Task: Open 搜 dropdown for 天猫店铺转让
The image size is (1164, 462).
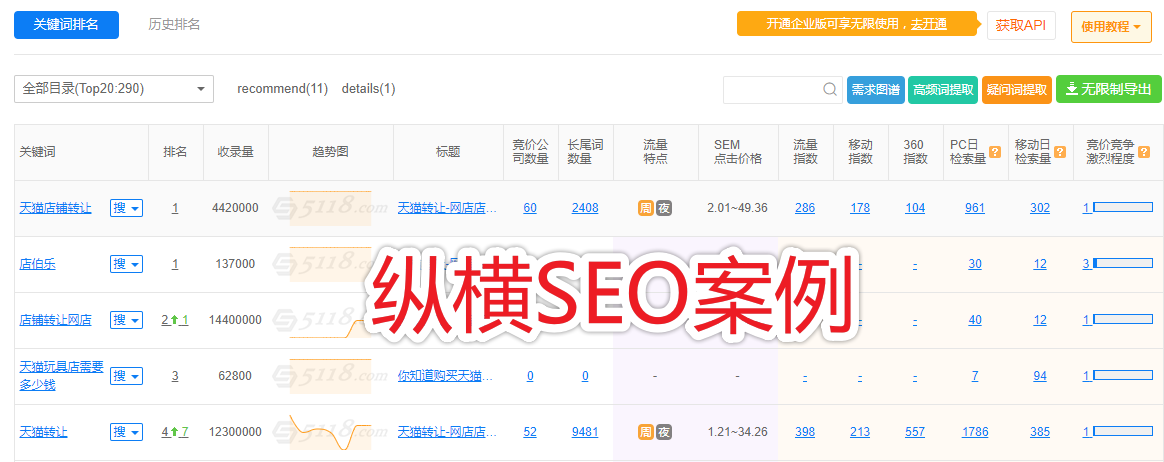Action: coord(126,208)
